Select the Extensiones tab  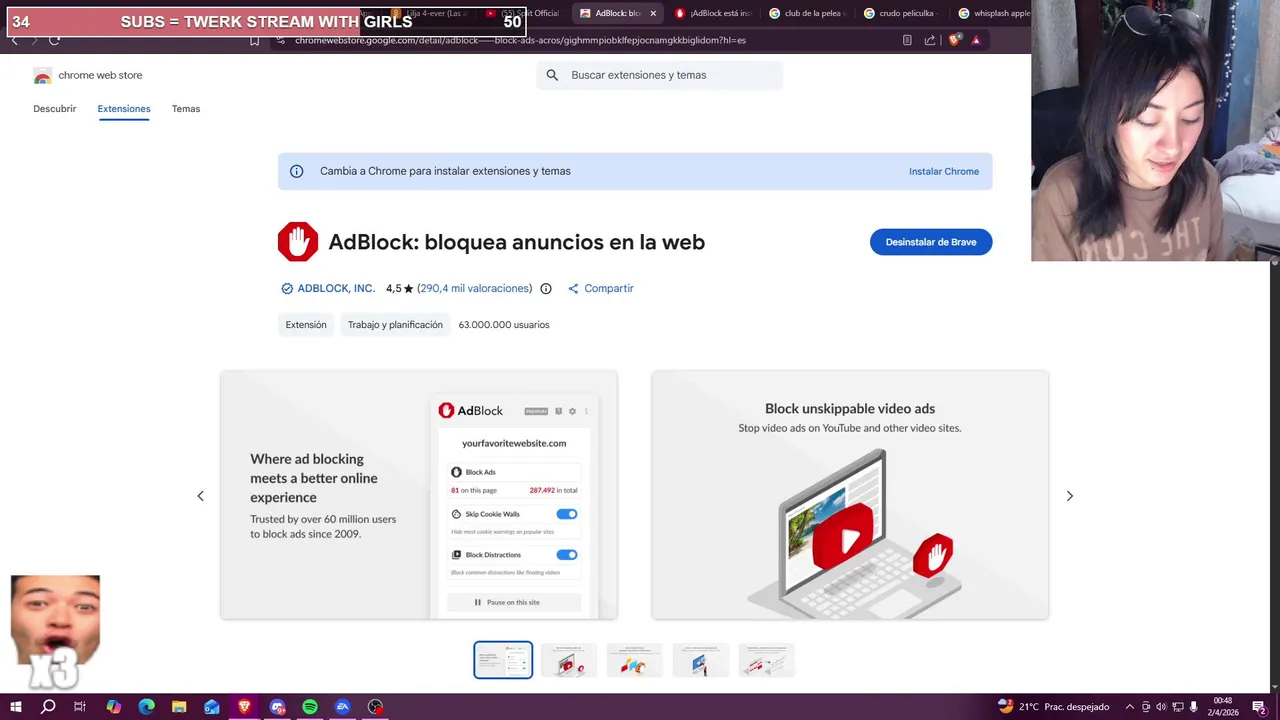124,109
